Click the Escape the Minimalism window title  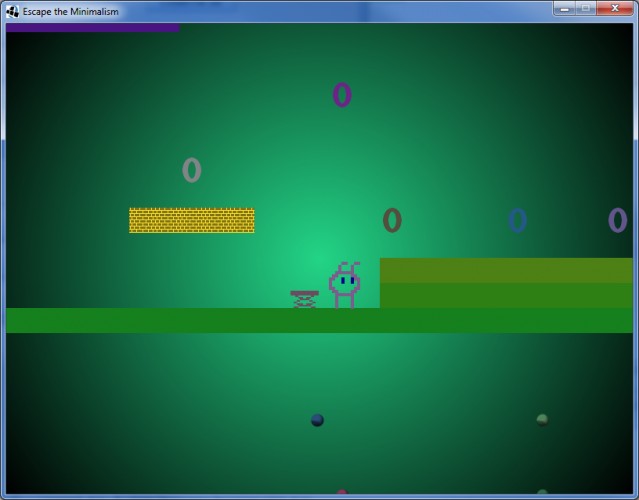[x=71, y=11]
